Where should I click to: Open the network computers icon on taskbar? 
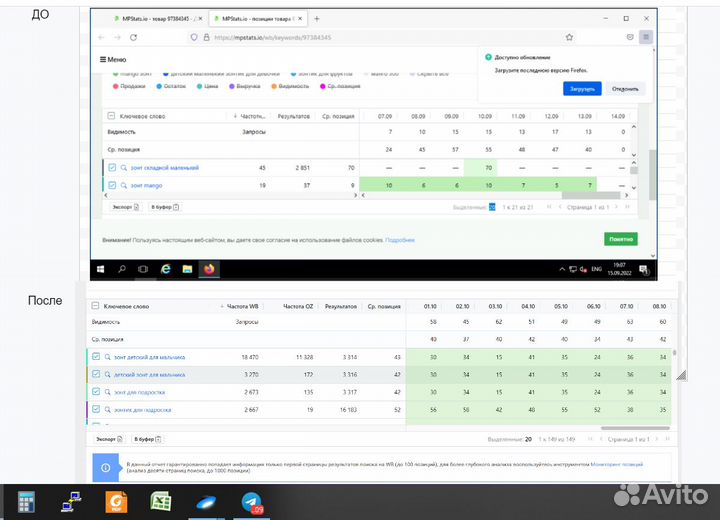click(x=71, y=501)
